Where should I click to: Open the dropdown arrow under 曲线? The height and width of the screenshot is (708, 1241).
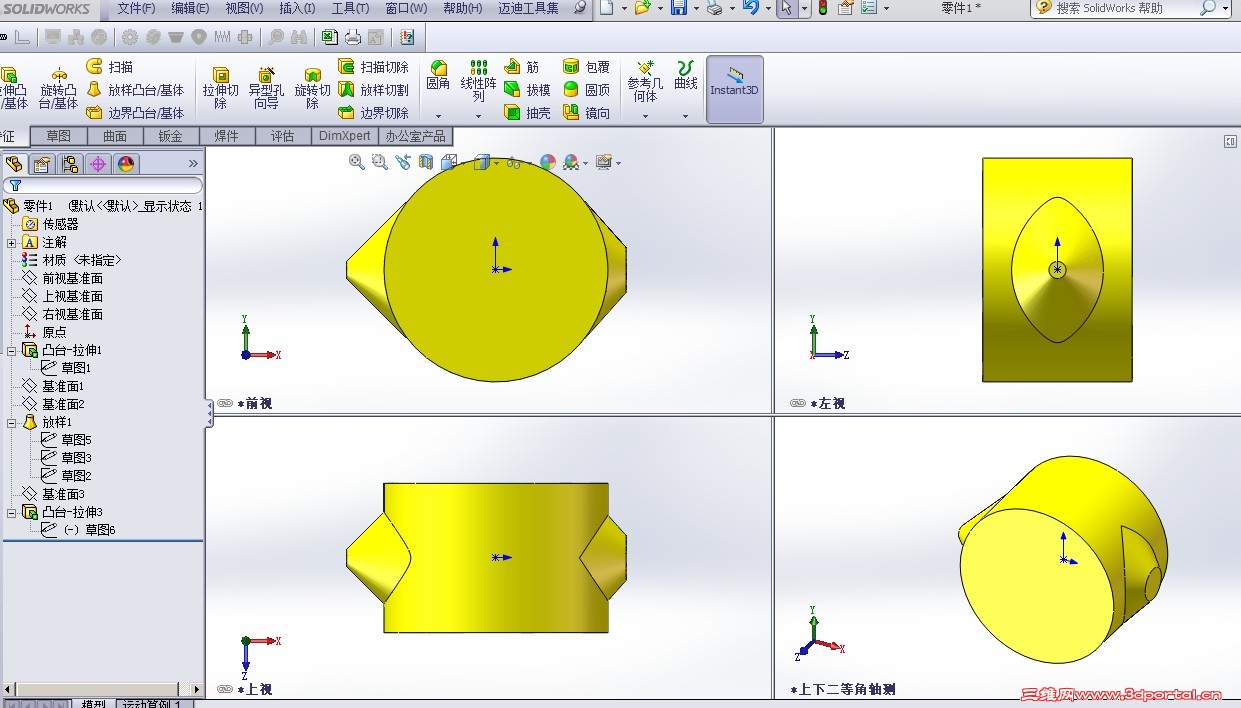pos(685,116)
